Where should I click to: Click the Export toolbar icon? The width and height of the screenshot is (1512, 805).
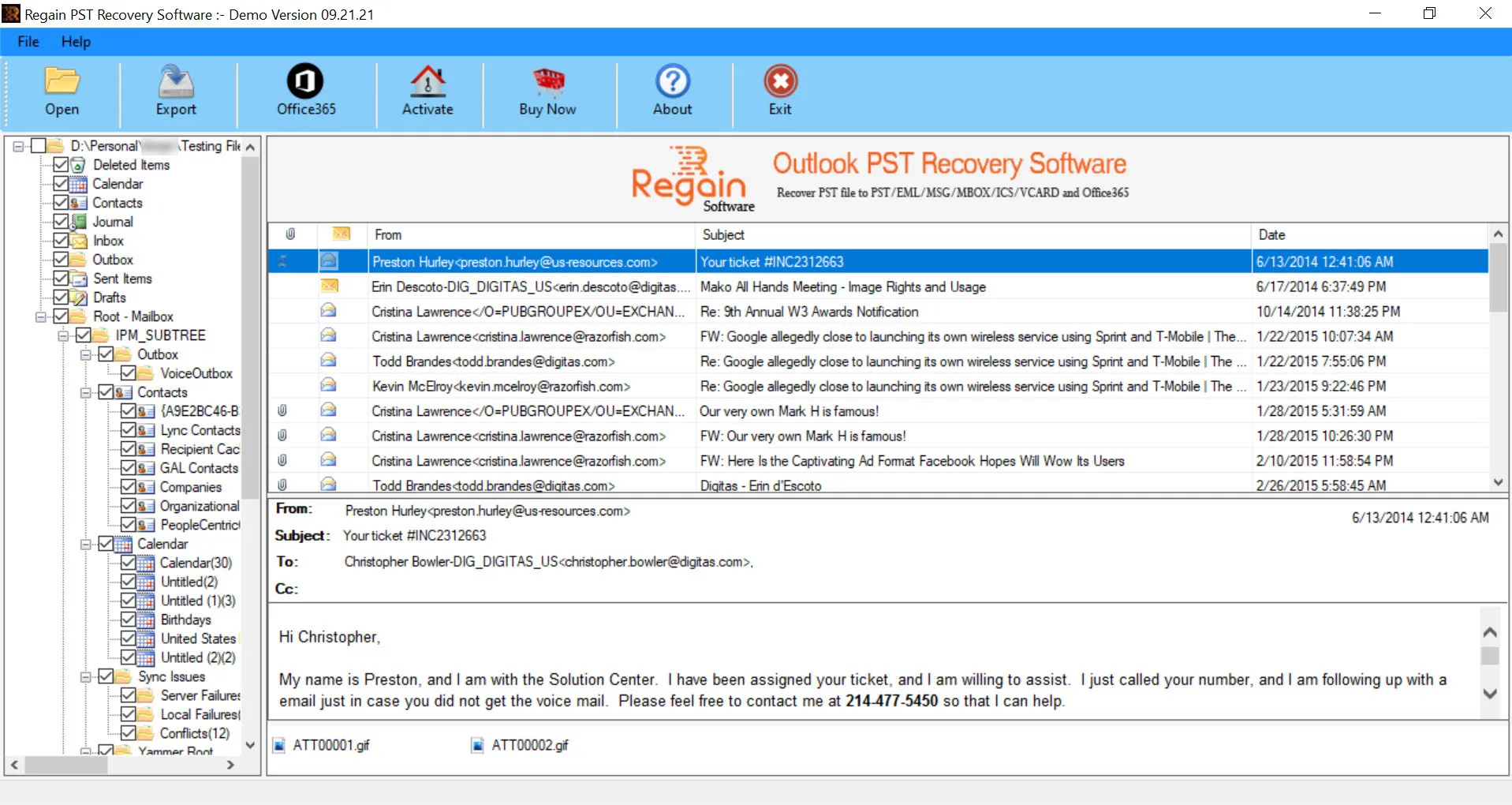[176, 81]
